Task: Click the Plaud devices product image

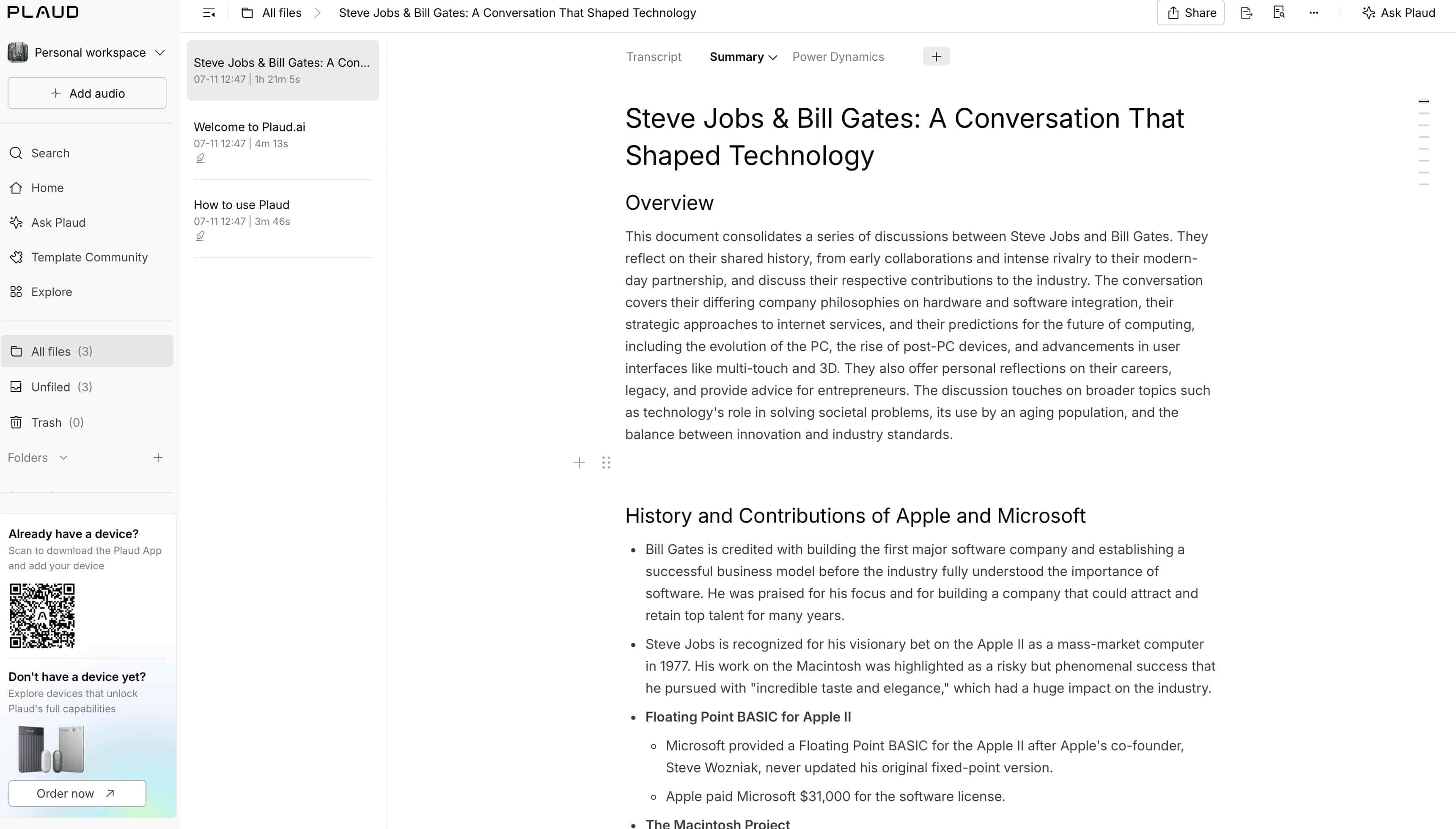Action: pos(51,749)
